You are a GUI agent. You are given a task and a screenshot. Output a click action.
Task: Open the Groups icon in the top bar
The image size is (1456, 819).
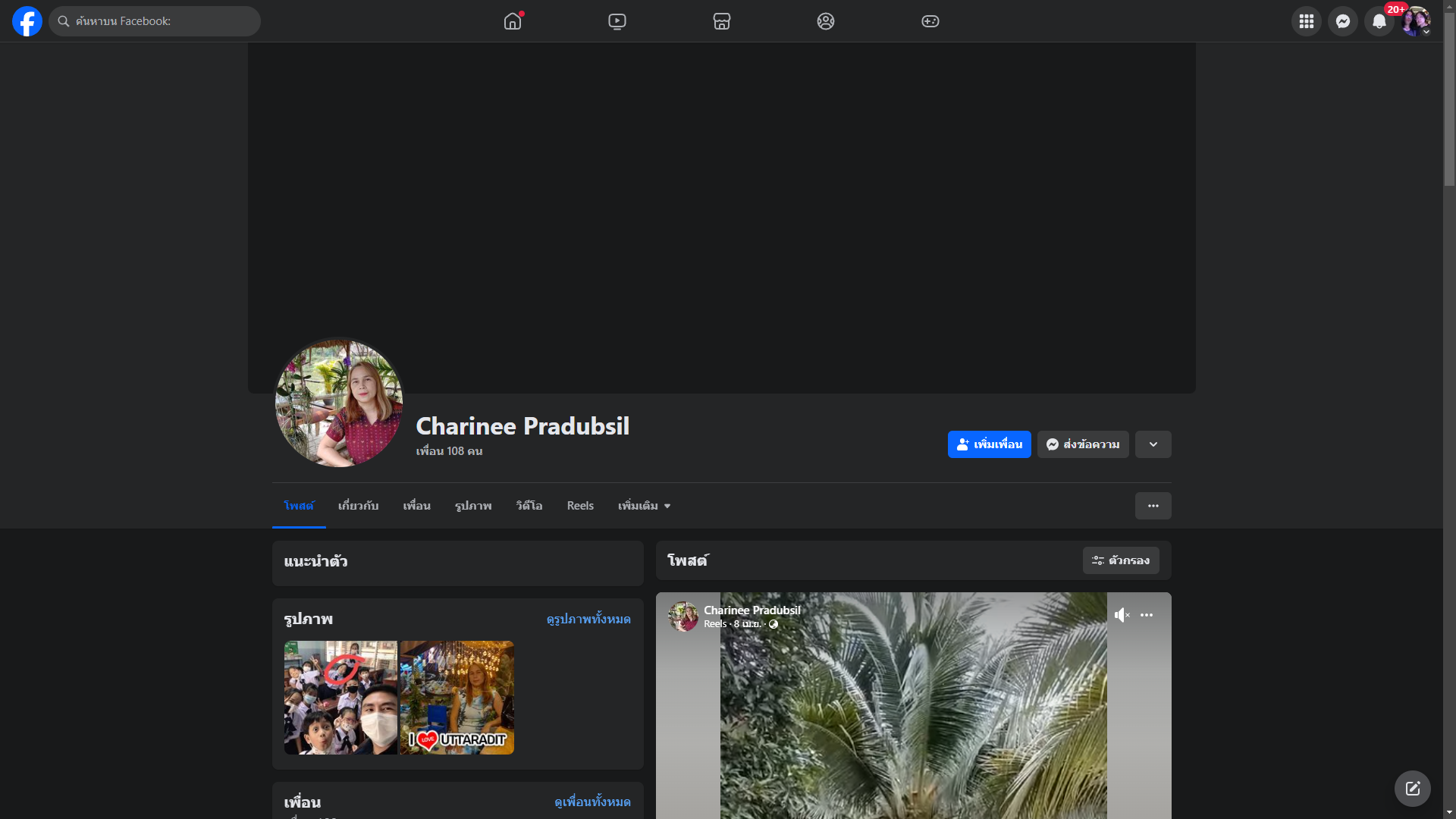coord(826,21)
